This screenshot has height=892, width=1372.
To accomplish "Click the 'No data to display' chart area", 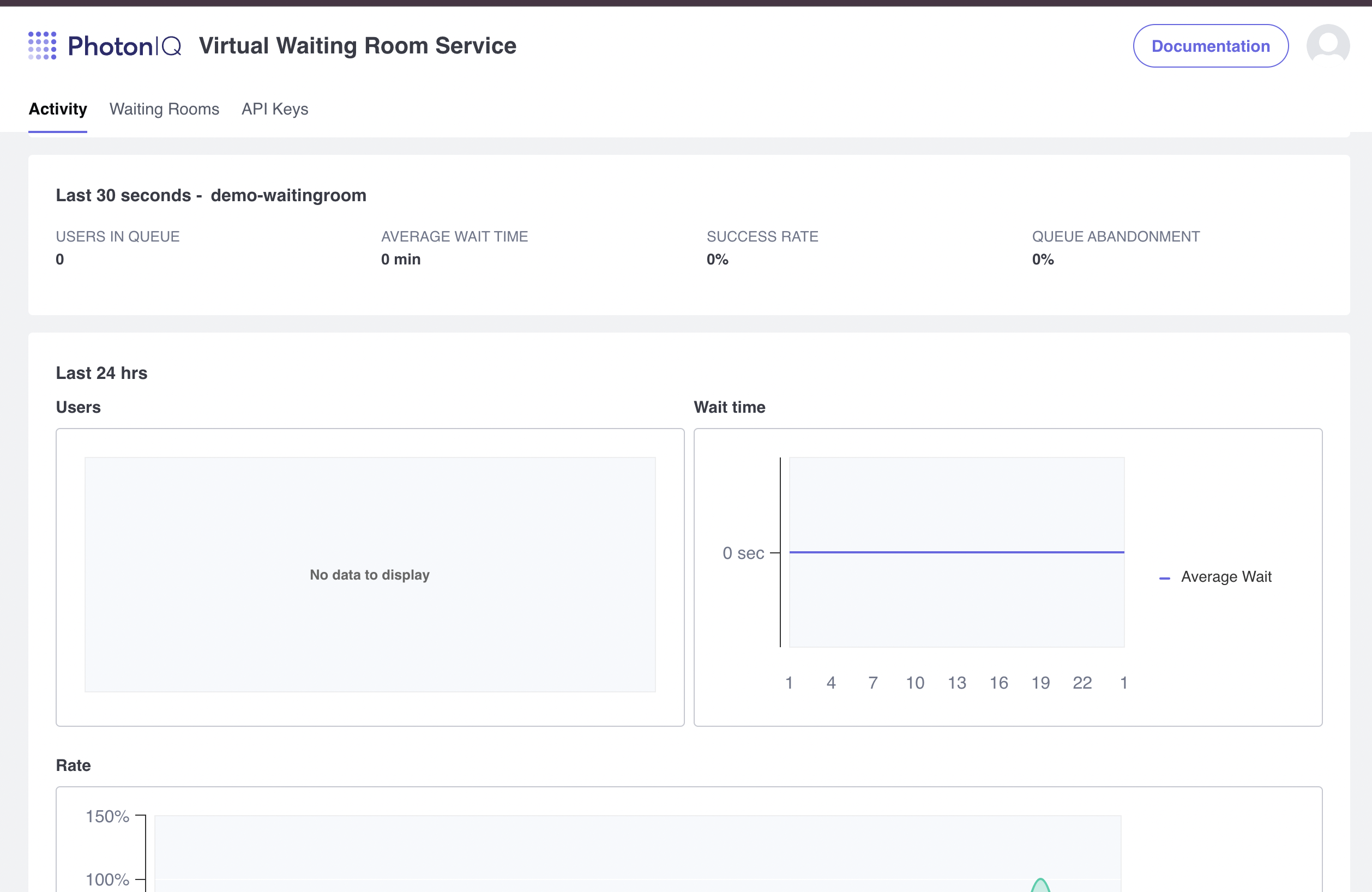I will (x=370, y=575).
